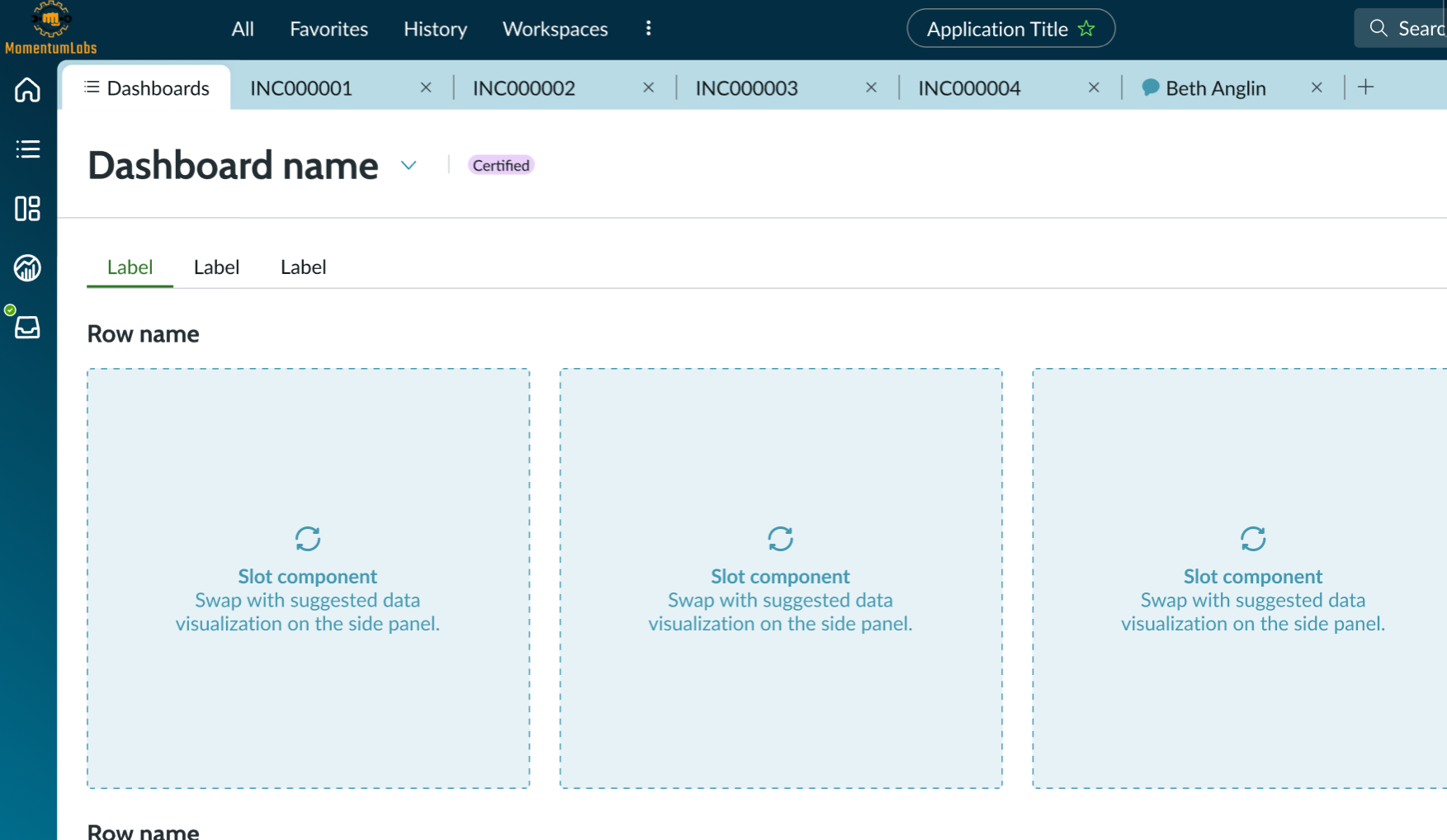Click refresh icon in second slot component
Image resolution: width=1447 pixels, height=840 pixels.
780,539
